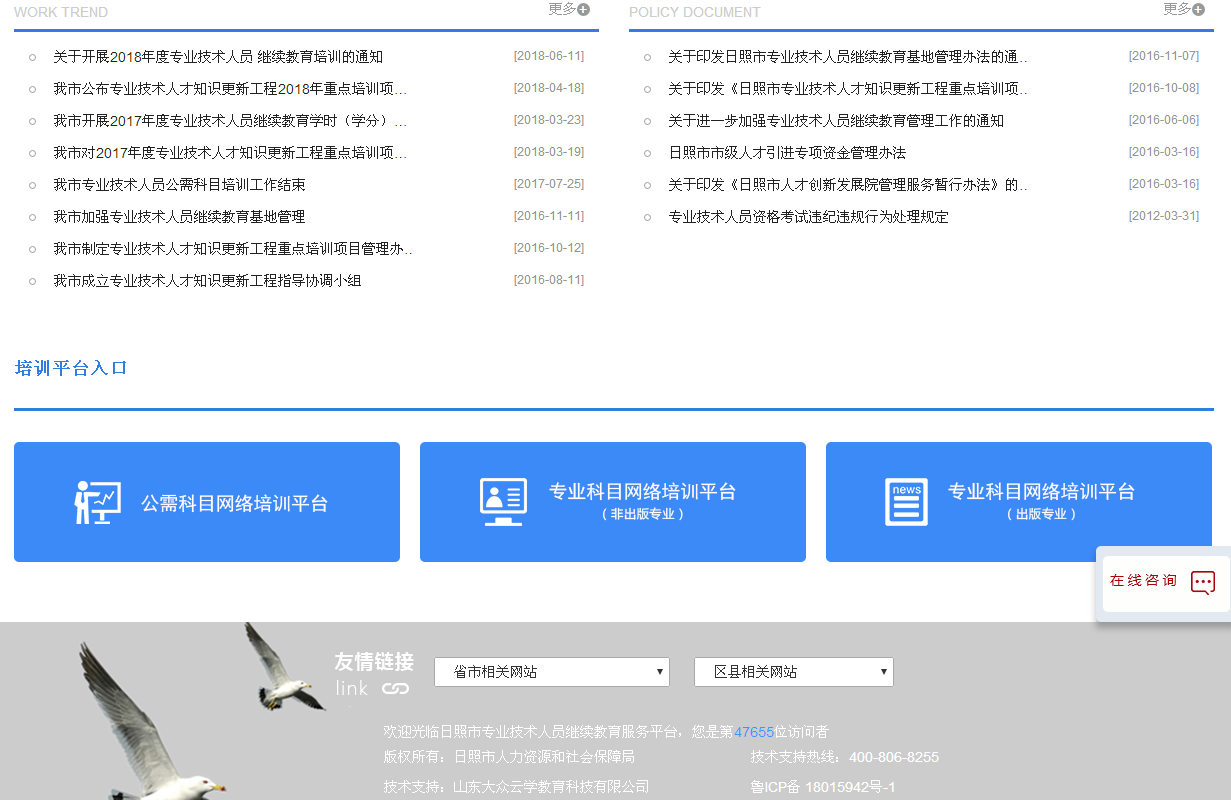Click the presenter icon on public-subject training platform

98,502
